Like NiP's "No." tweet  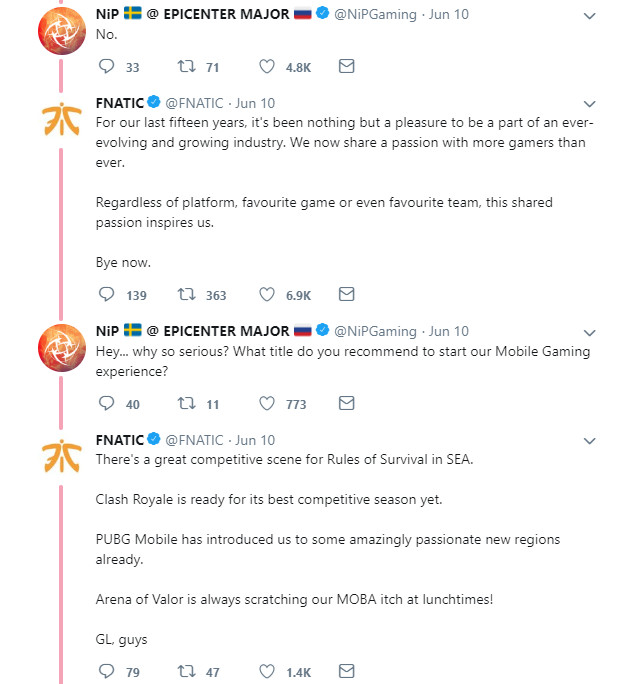(x=267, y=67)
